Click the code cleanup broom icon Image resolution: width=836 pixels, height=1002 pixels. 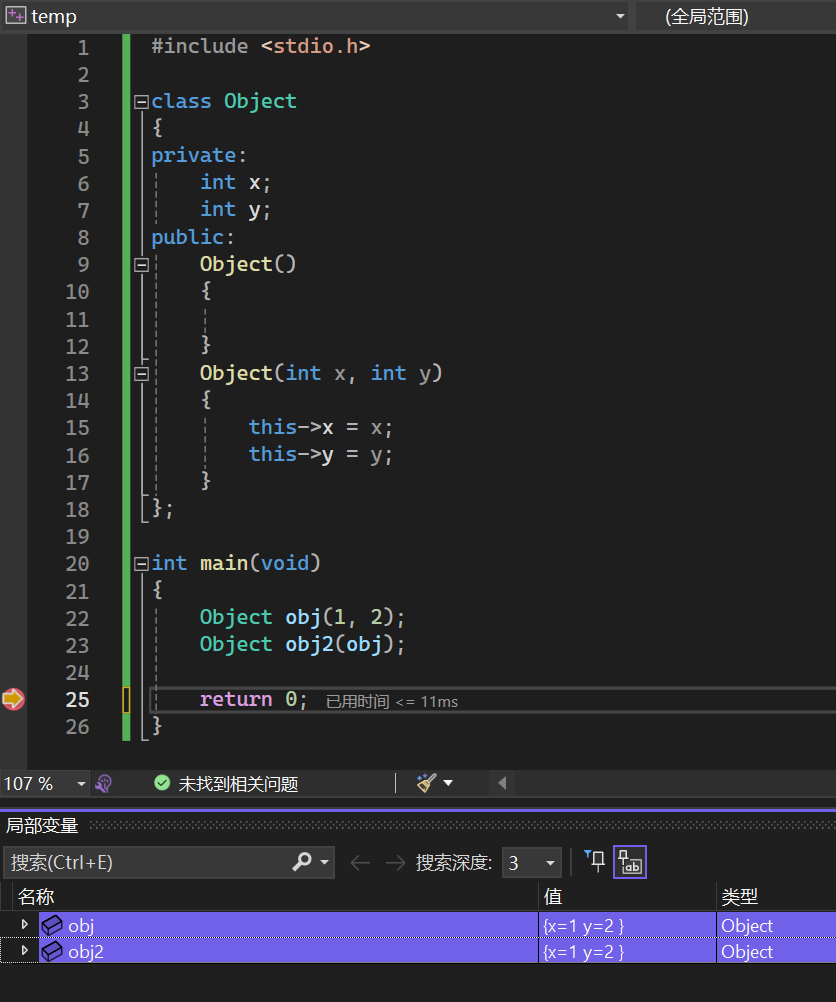click(x=427, y=783)
